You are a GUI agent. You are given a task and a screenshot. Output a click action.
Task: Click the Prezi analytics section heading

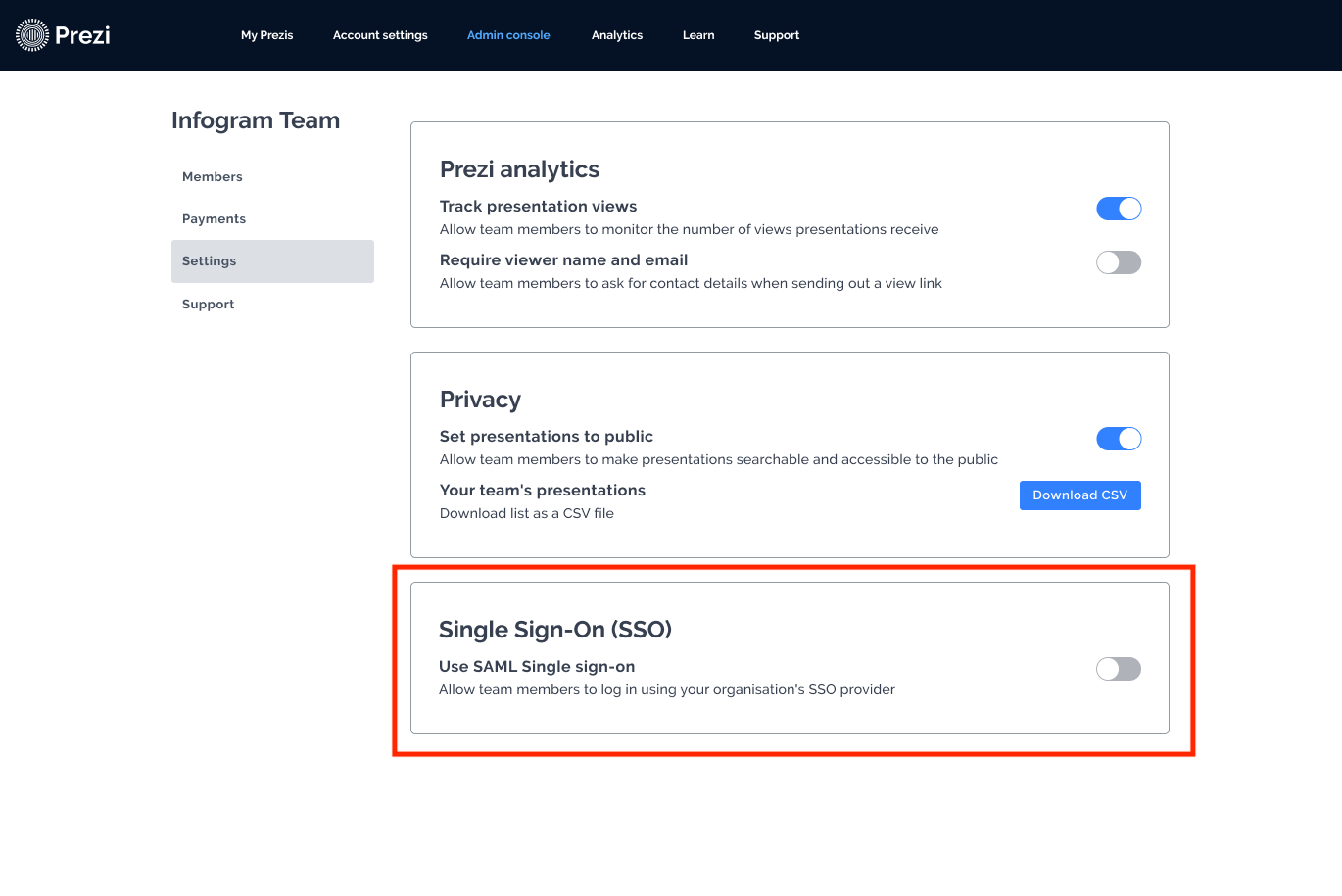tap(519, 169)
